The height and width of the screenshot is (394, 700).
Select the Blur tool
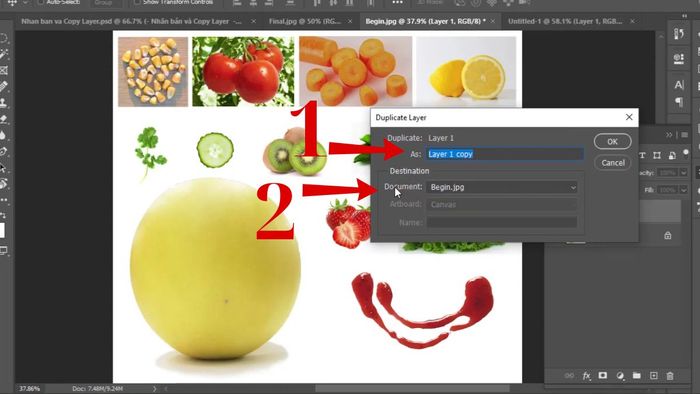4,135
